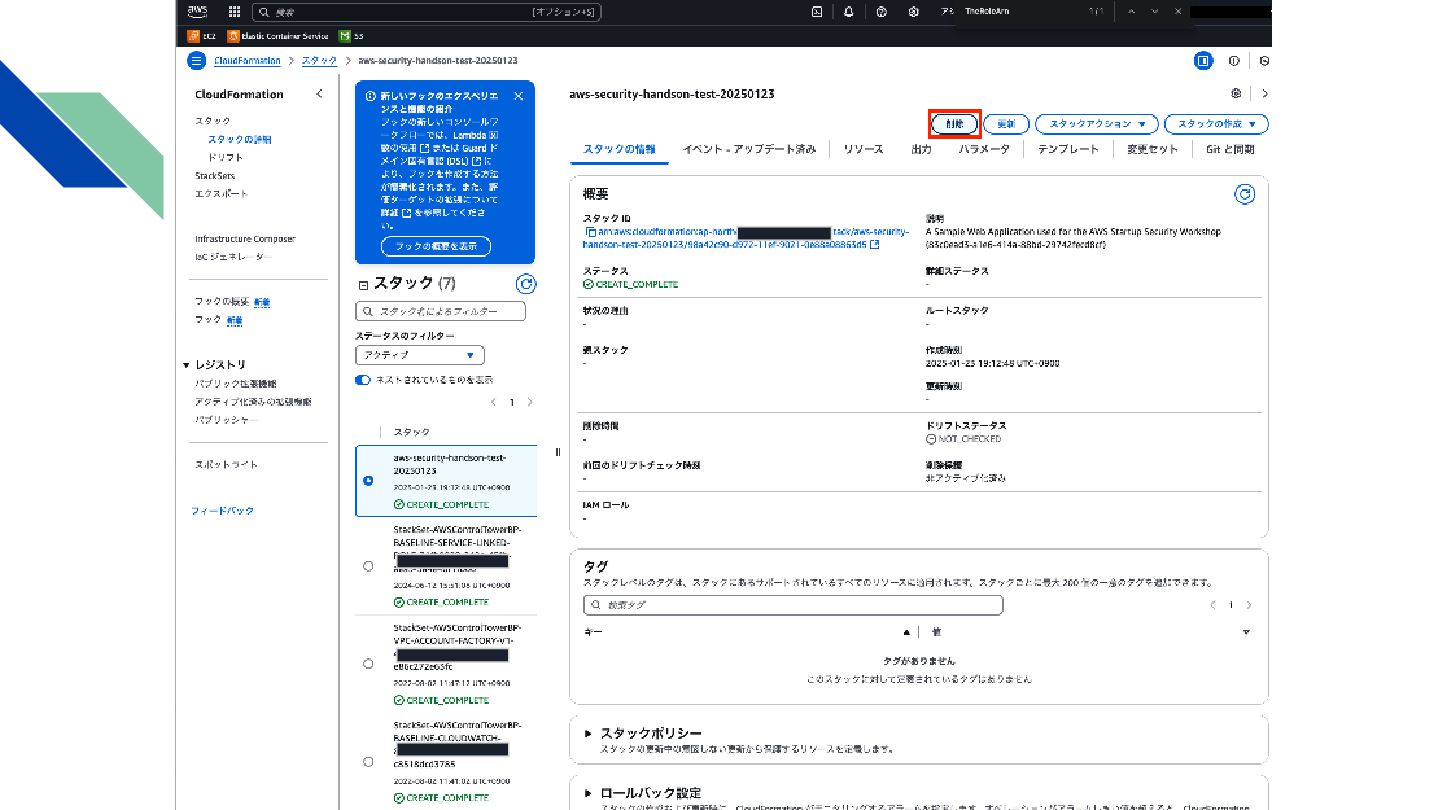
Task: Open the notifications bell
Action: pos(849,12)
